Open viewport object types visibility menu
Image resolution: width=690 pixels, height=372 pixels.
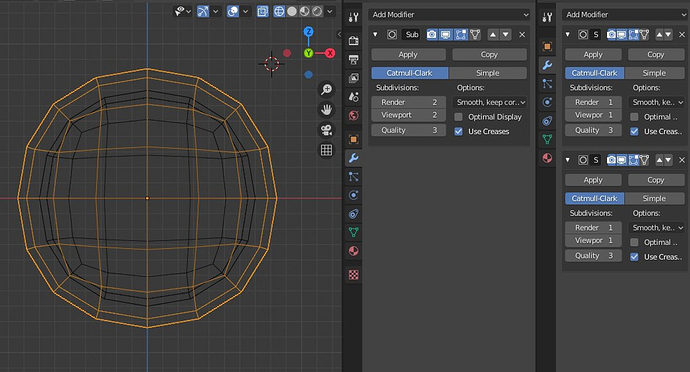tap(182, 11)
